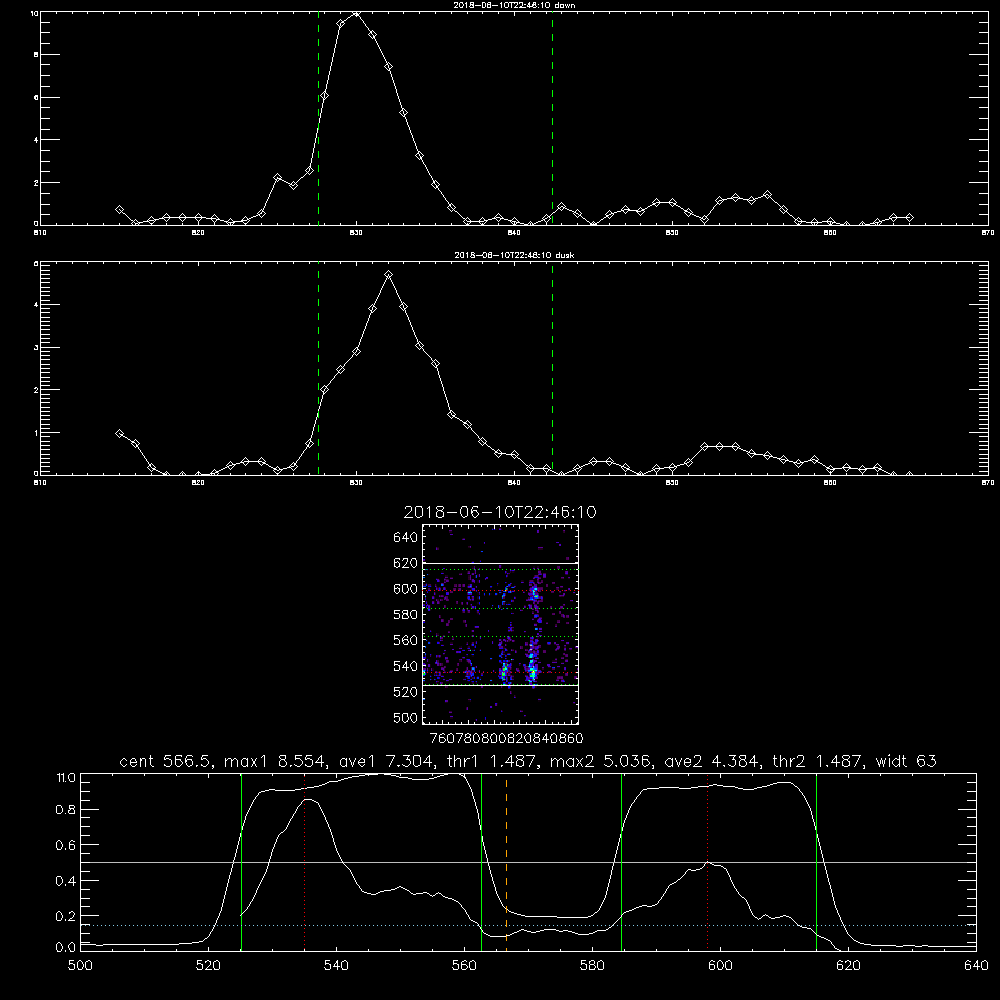Click the 2018-06-10T22:46:10 title above the image
This screenshot has width=1000, height=1000.
click(500, 512)
